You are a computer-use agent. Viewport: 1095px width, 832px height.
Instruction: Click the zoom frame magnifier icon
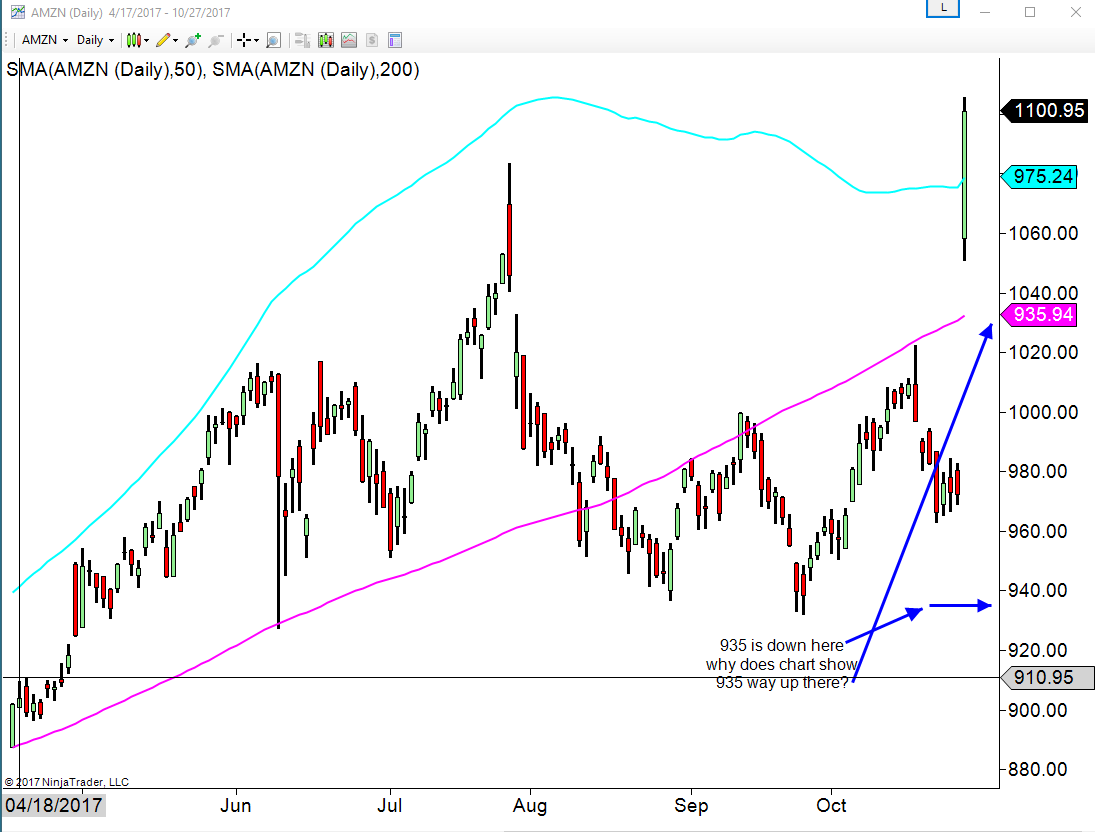coord(274,40)
